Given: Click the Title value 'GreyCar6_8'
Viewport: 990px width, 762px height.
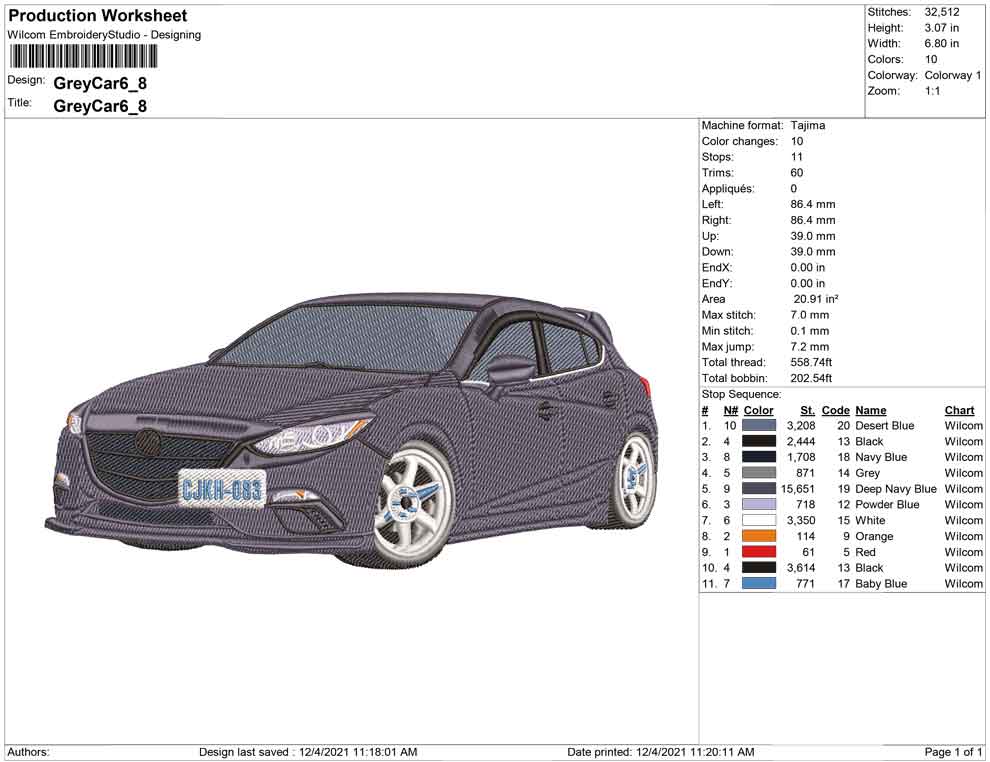Looking at the screenshot, I should coord(100,105).
